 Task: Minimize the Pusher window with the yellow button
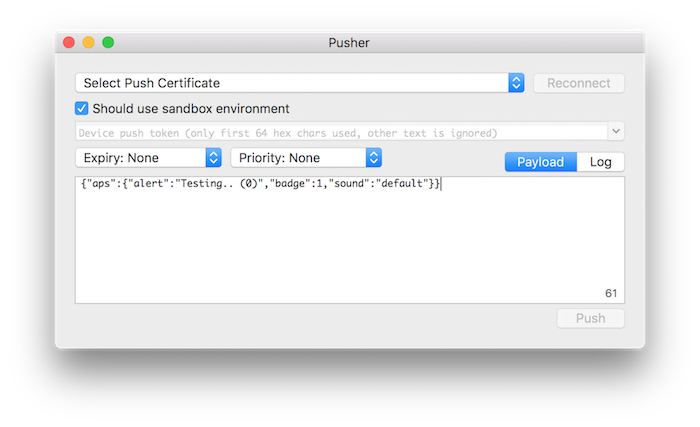pyautogui.click(x=88, y=43)
